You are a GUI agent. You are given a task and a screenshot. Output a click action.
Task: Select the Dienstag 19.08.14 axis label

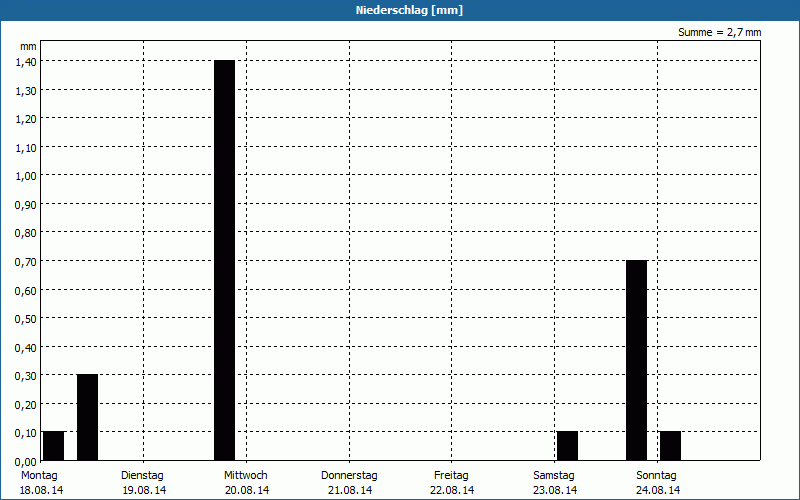pos(143,482)
